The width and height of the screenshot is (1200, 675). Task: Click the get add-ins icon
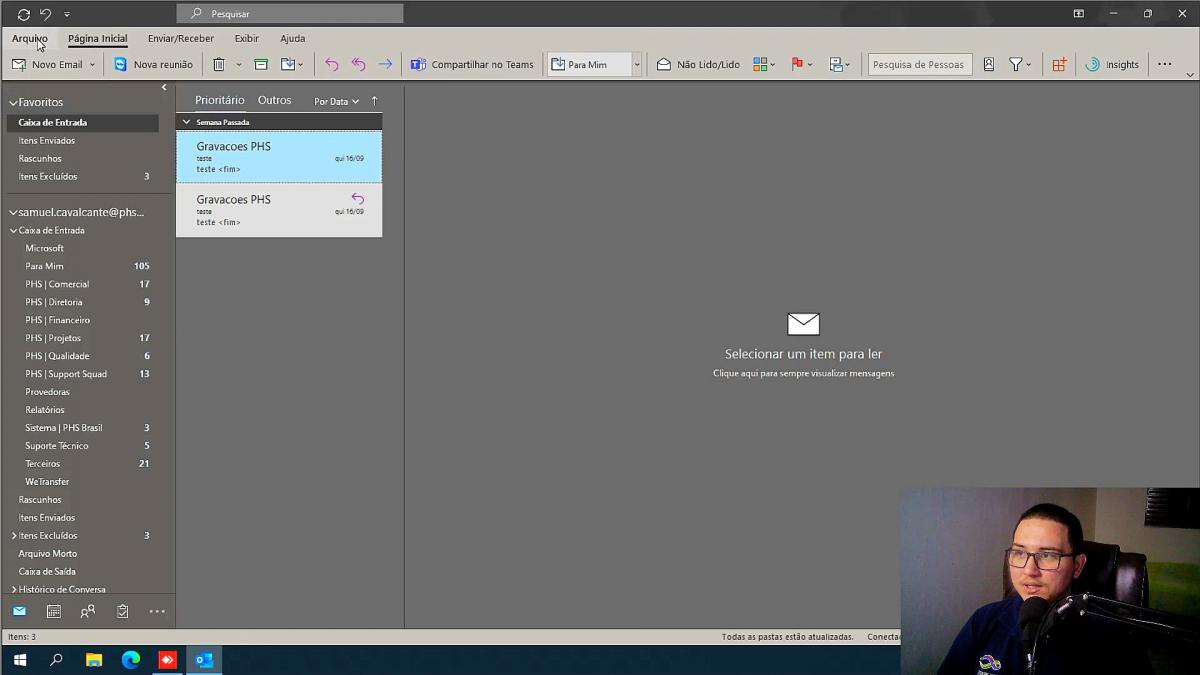point(1059,64)
